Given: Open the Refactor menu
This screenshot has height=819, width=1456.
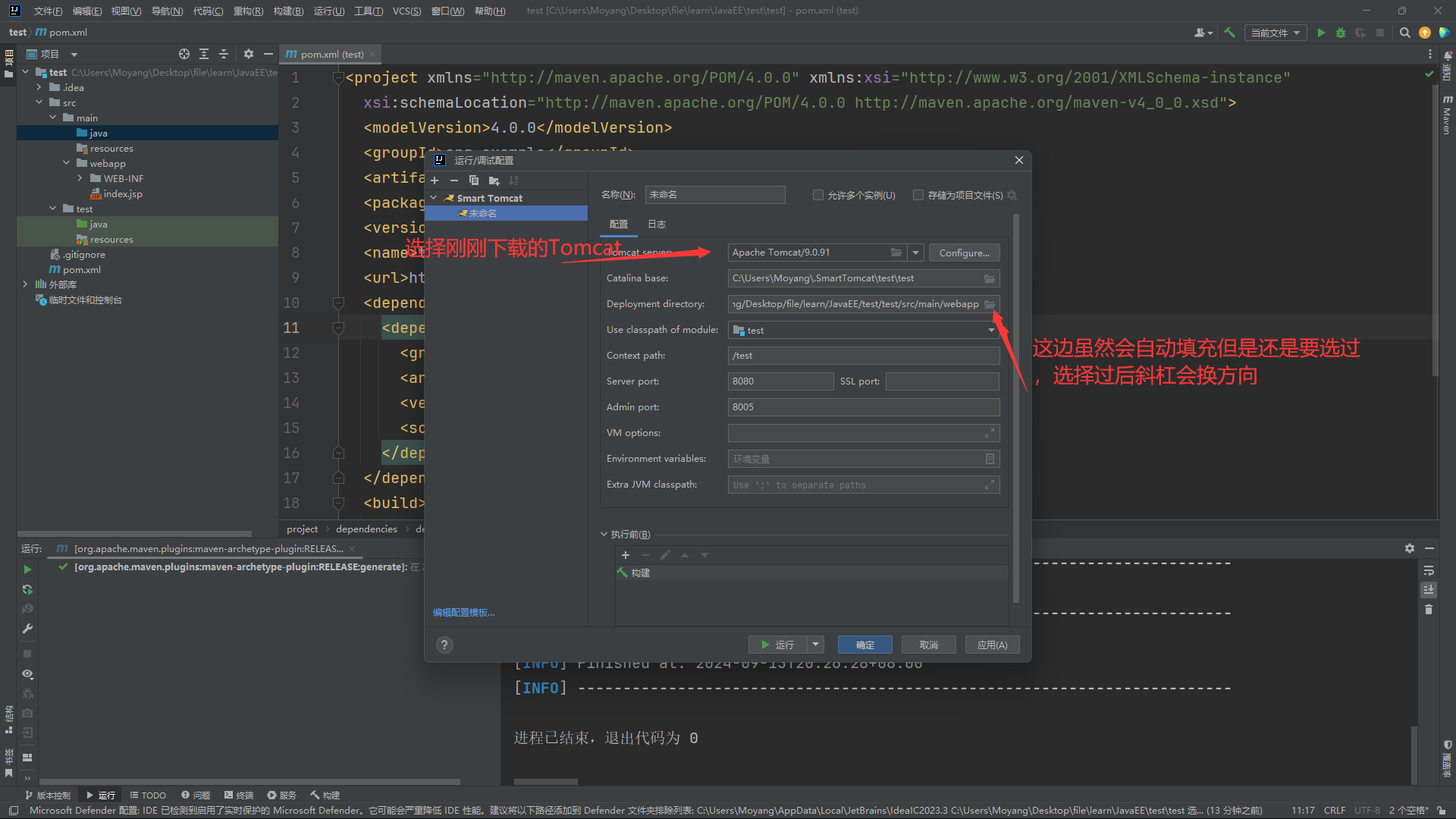Looking at the screenshot, I should pyautogui.click(x=248, y=11).
